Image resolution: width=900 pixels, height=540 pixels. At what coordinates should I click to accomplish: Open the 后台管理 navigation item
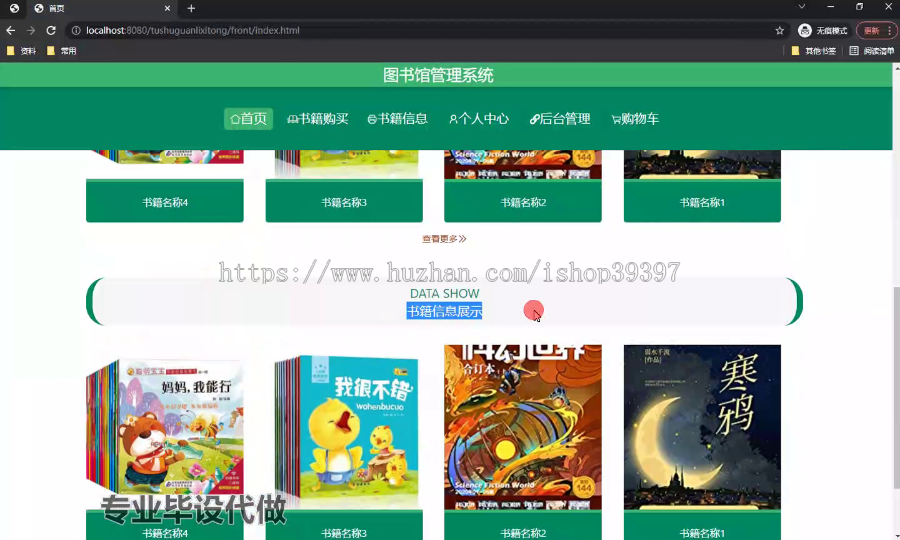pyautogui.click(x=560, y=119)
